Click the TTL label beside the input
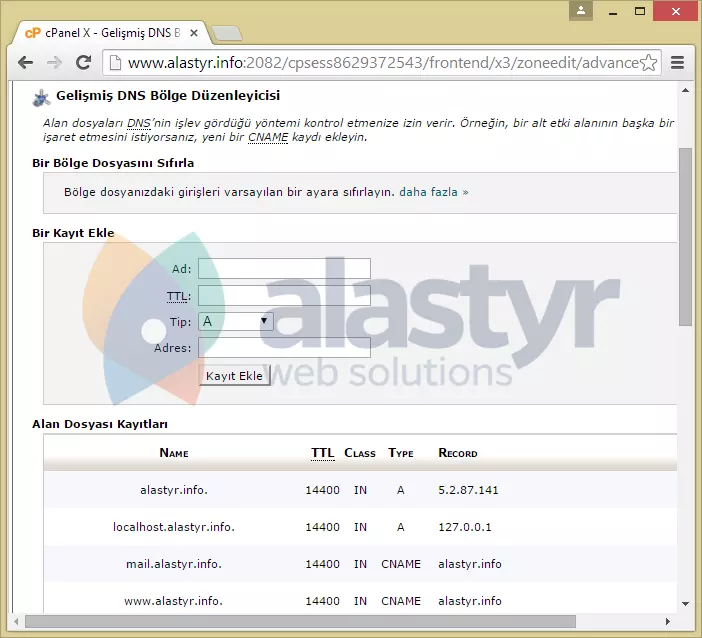 point(179,296)
